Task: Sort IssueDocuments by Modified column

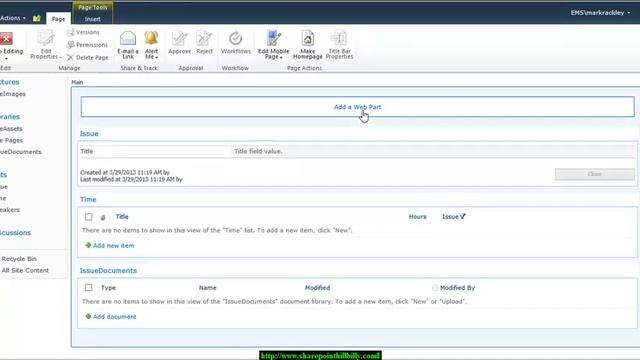Action: pyautogui.click(x=317, y=287)
